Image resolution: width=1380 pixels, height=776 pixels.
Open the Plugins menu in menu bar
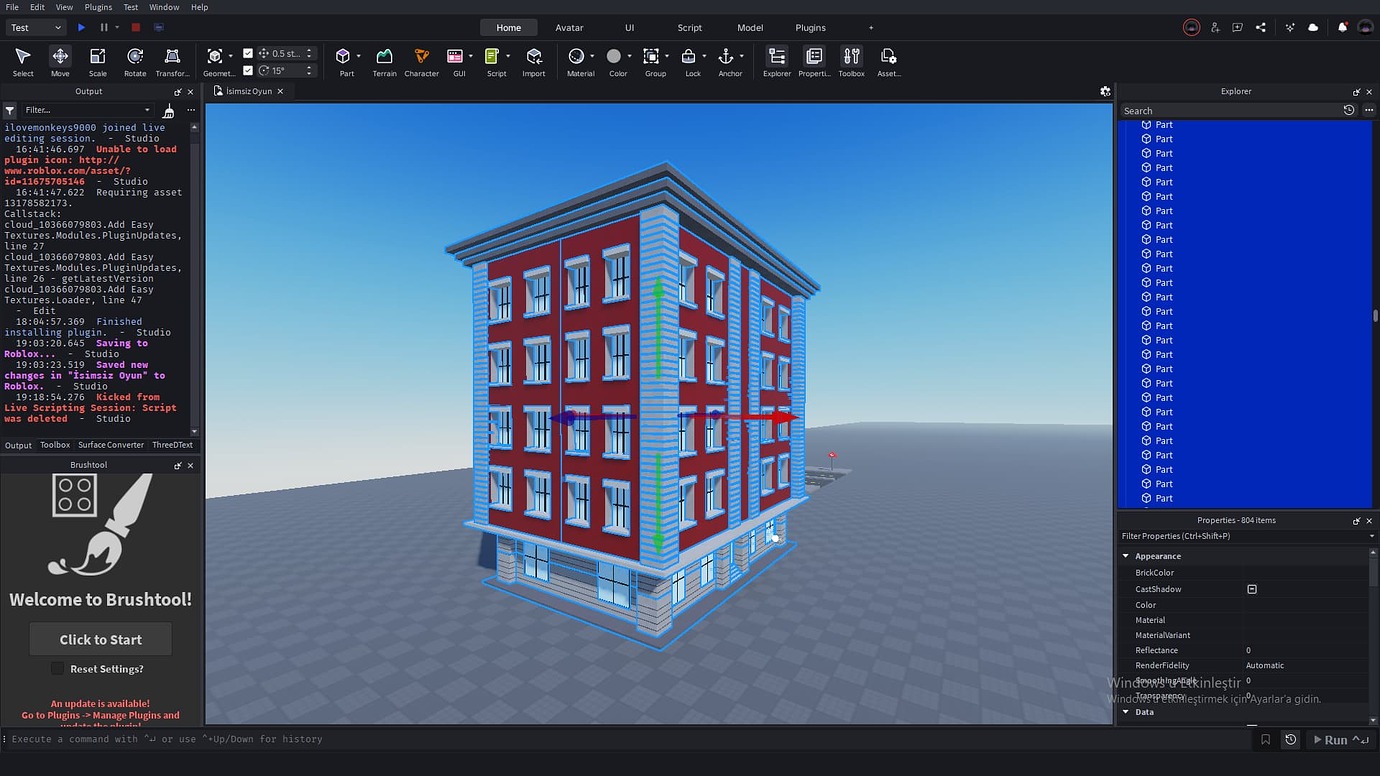98,7
